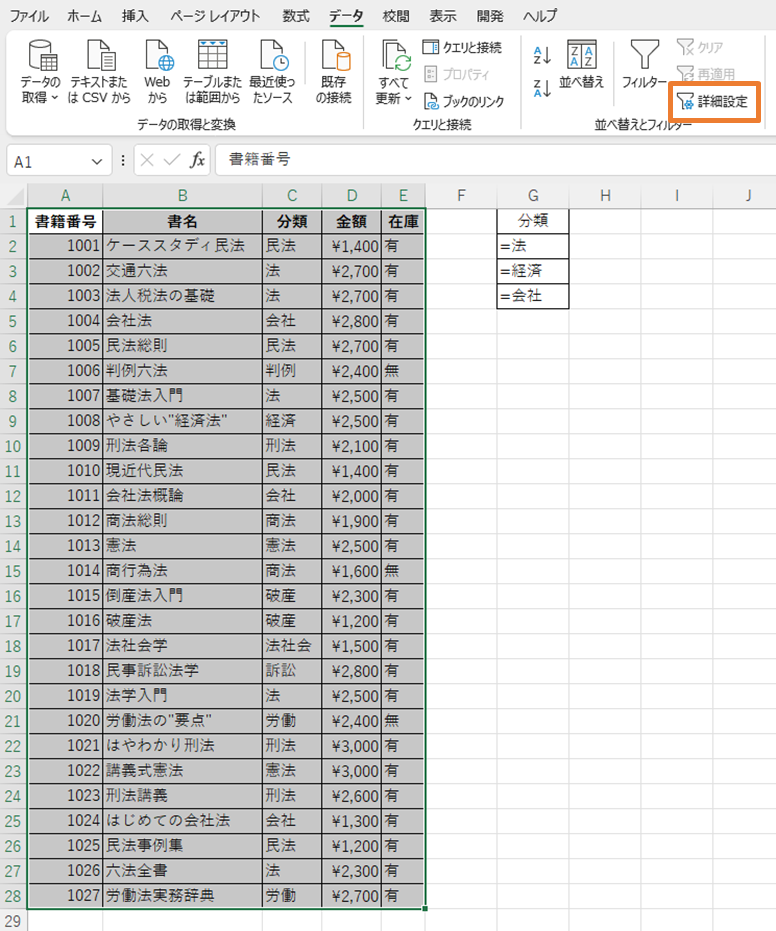776x931 pixels.
Task: Switch to the ページ レイアウト tab
Action: coord(215,16)
